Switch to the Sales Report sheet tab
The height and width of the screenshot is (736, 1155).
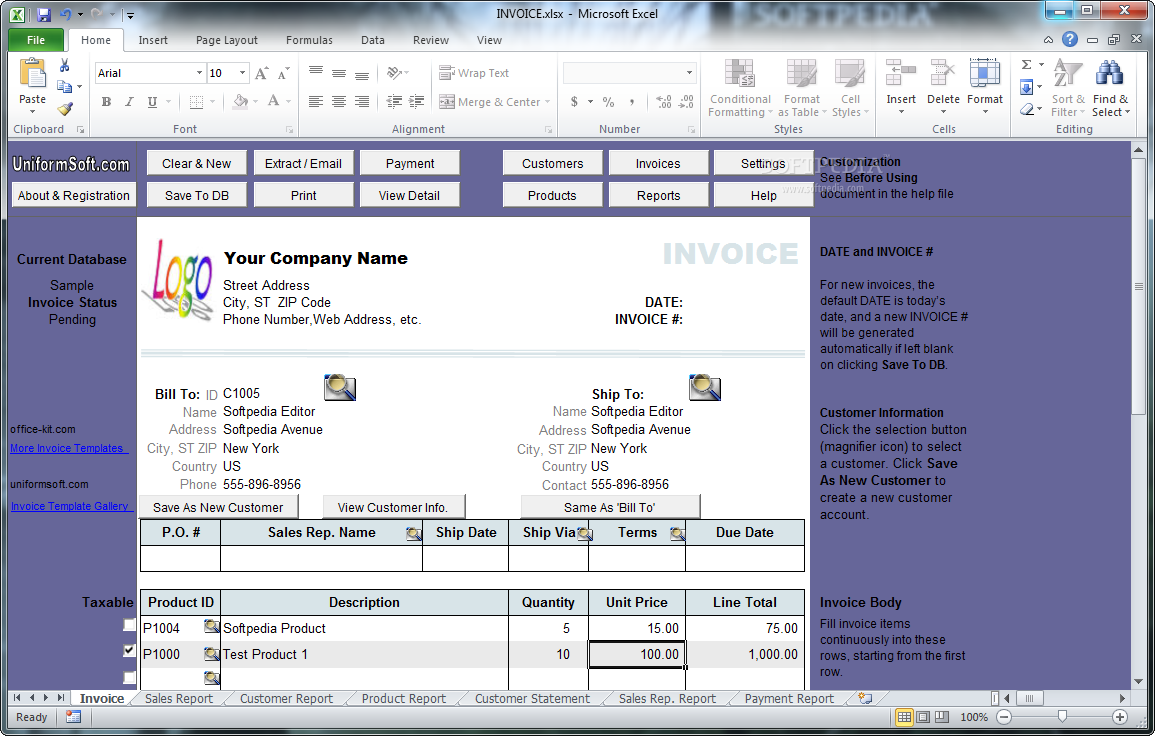(x=178, y=698)
